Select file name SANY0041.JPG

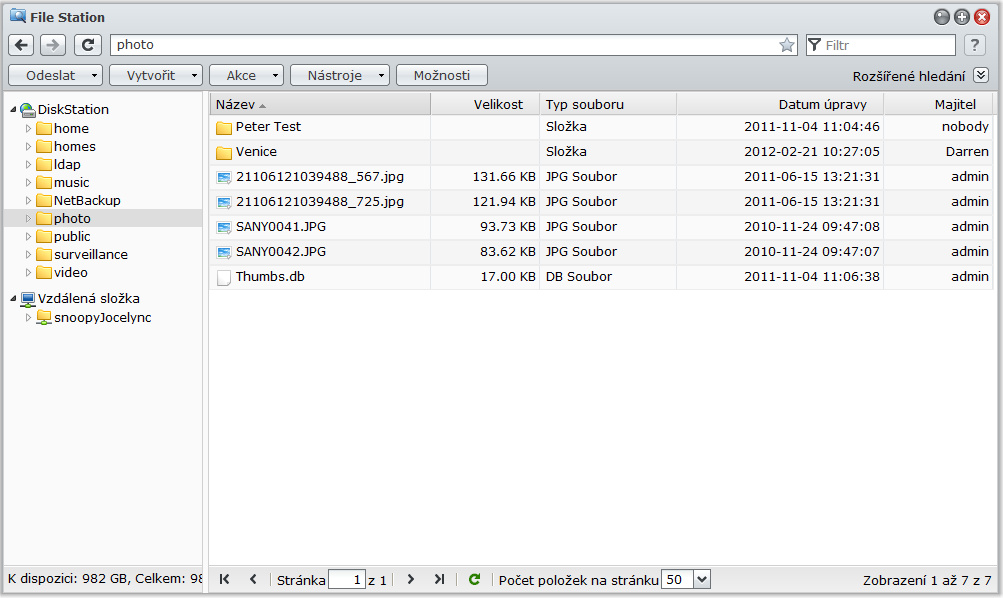(281, 226)
